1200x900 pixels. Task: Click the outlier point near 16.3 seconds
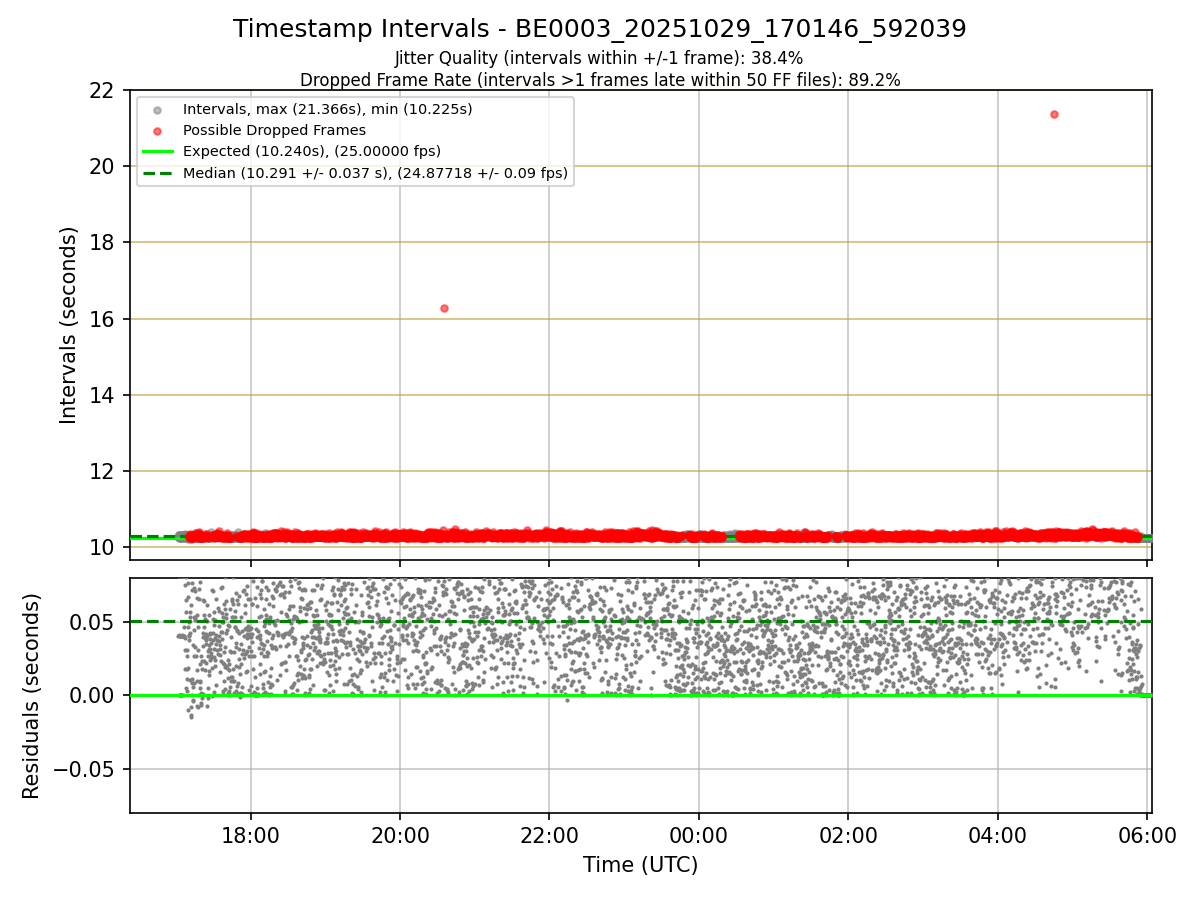444,308
